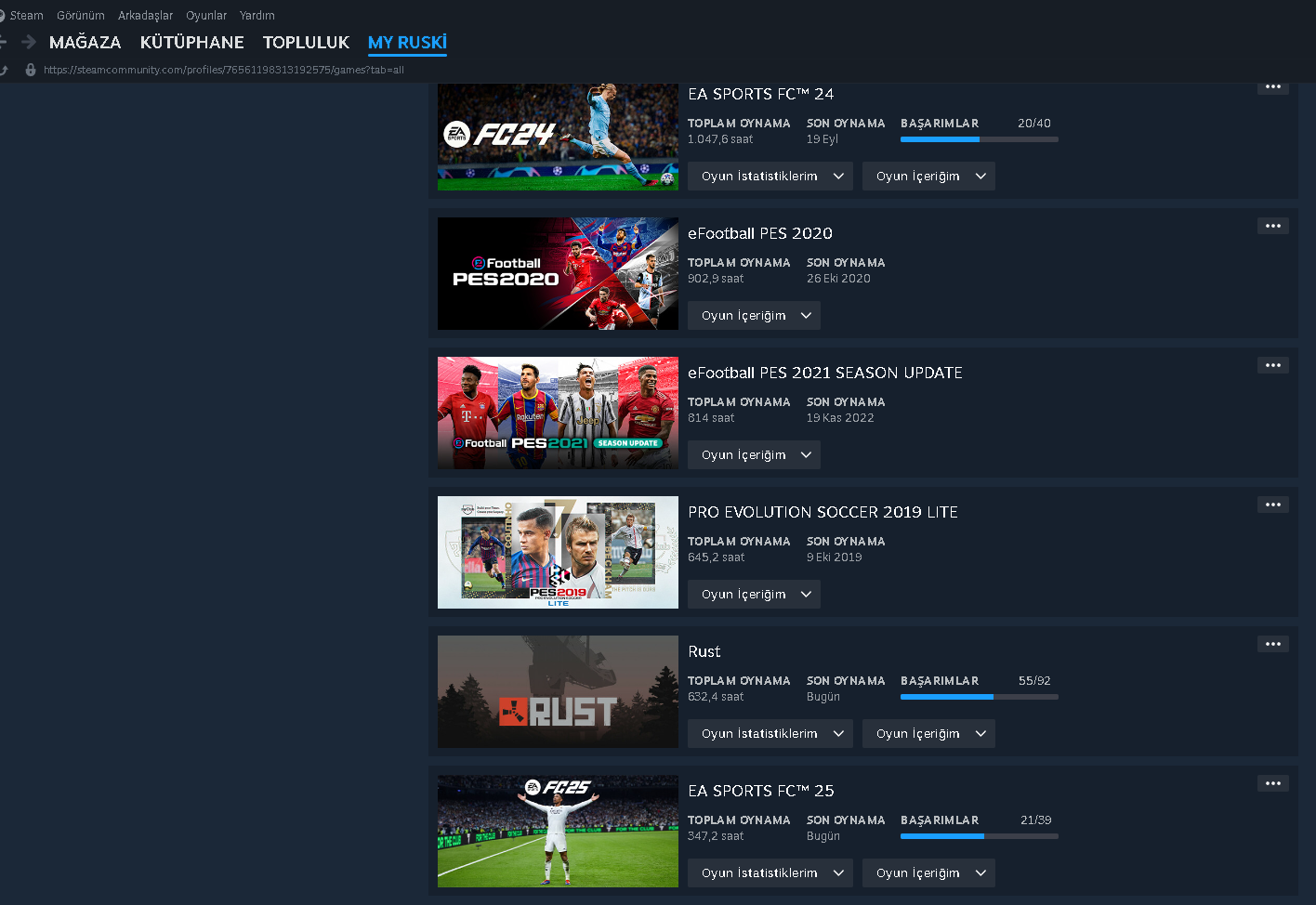Click the Rust achievements progress bar
The image size is (1316, 905).
click(980, 697)
